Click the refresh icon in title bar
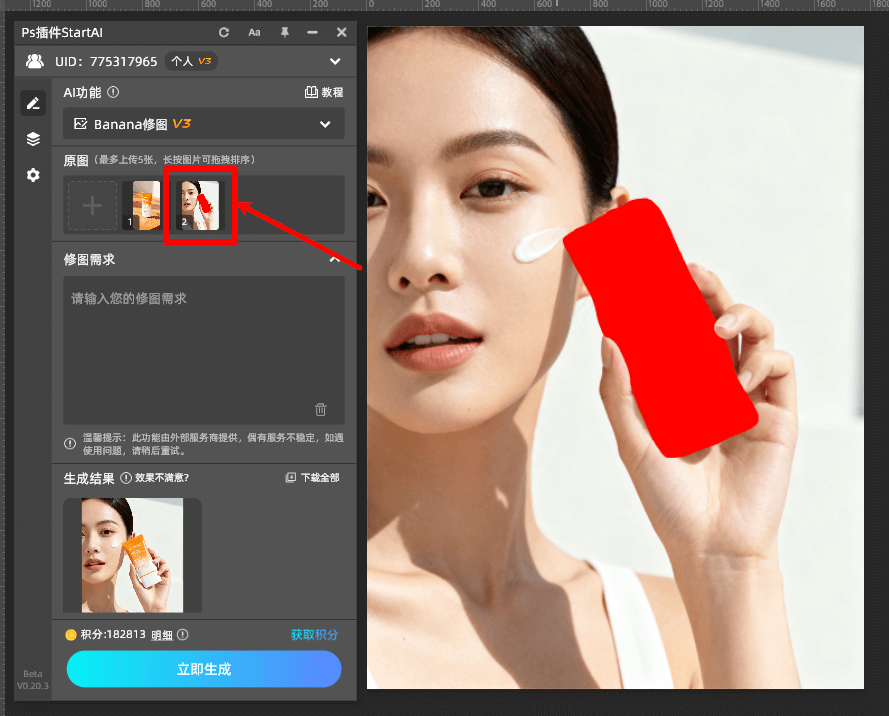 click(224, 32)
